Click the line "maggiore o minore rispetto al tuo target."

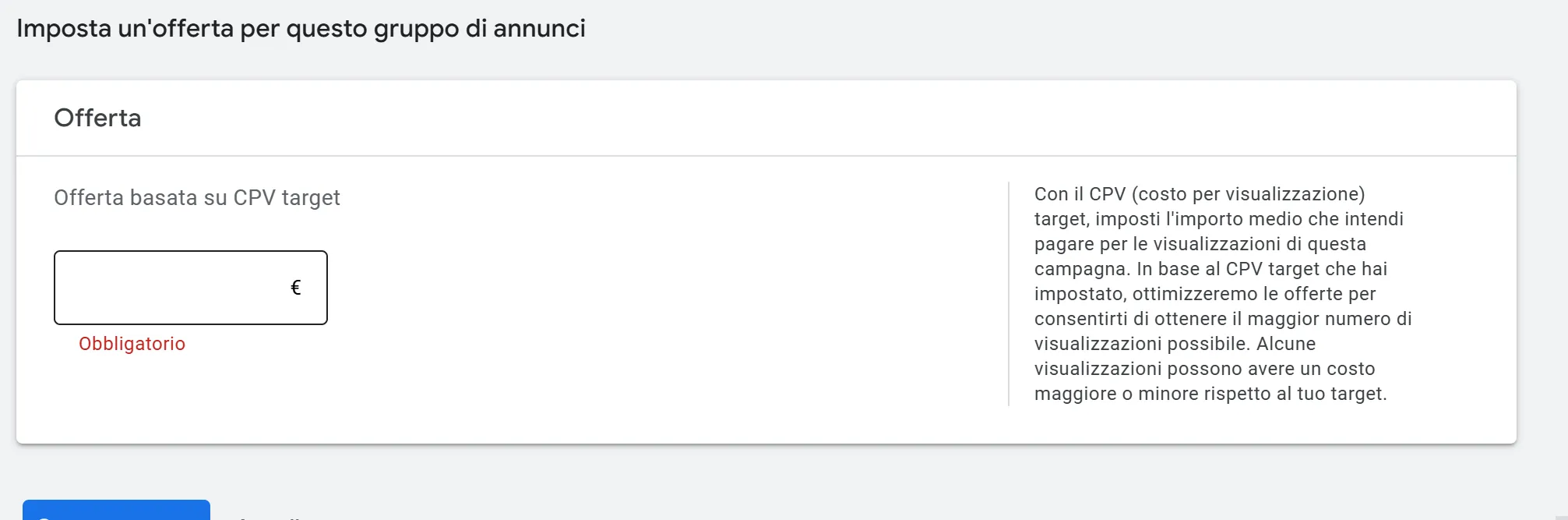pyautogui.click(x=1210, y=394)
